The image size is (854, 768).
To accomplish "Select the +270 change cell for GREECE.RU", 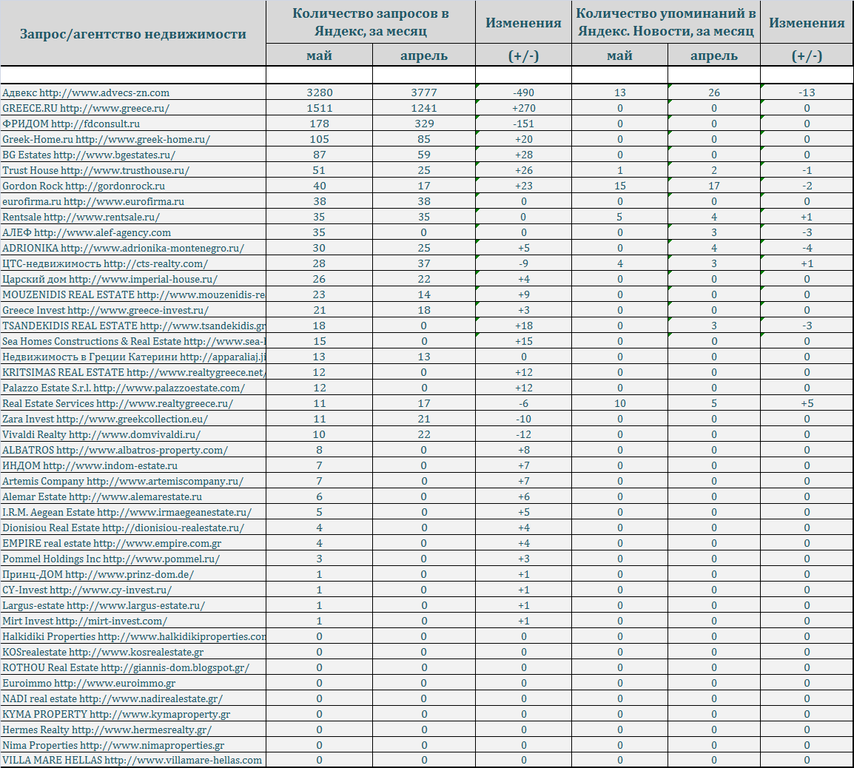I will point(523,108).
